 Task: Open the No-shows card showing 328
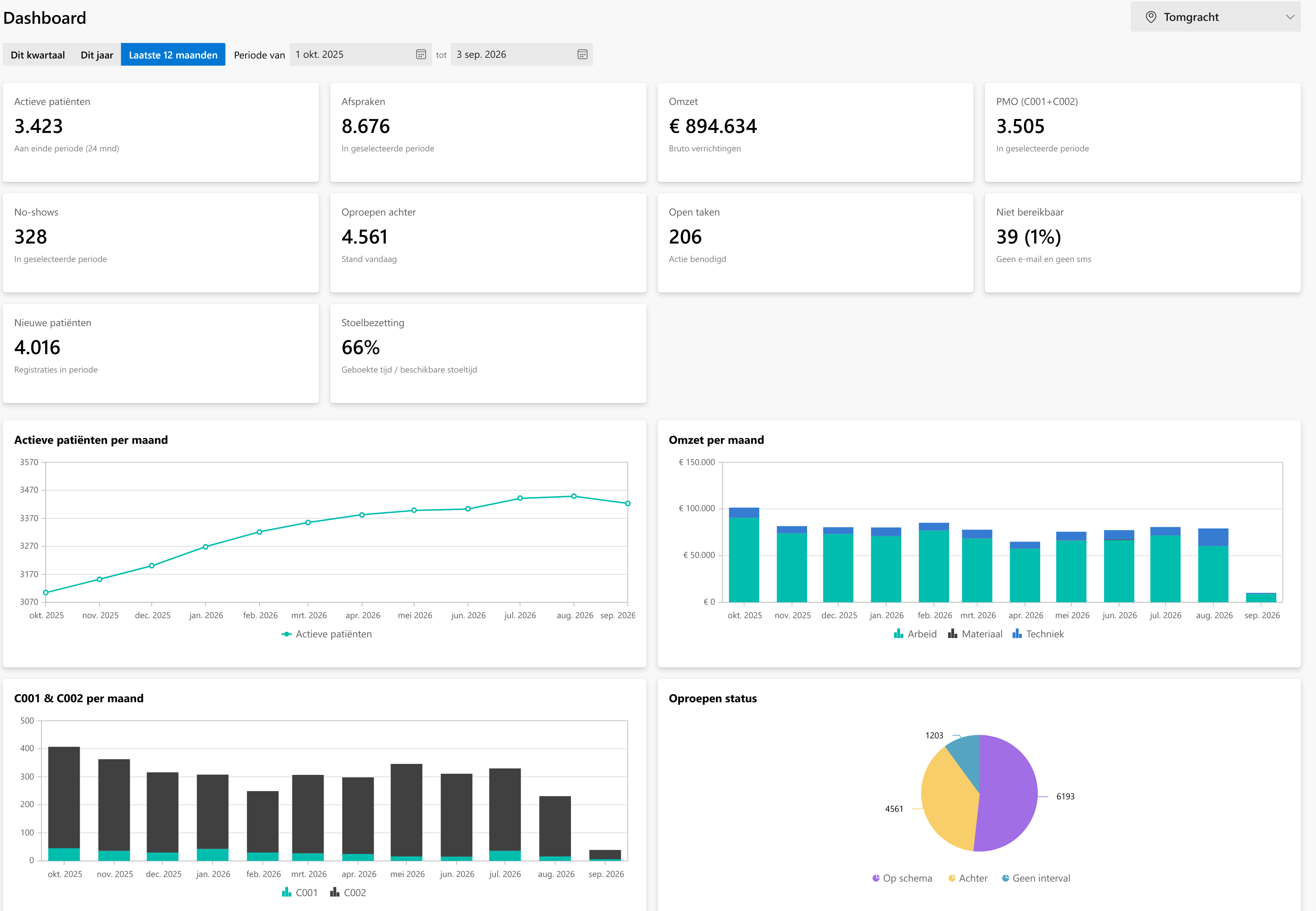pos(161,243)
